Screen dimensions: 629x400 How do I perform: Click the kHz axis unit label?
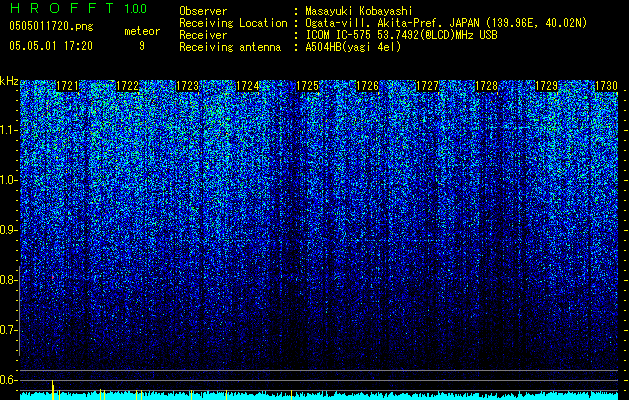tap(9, 81)
